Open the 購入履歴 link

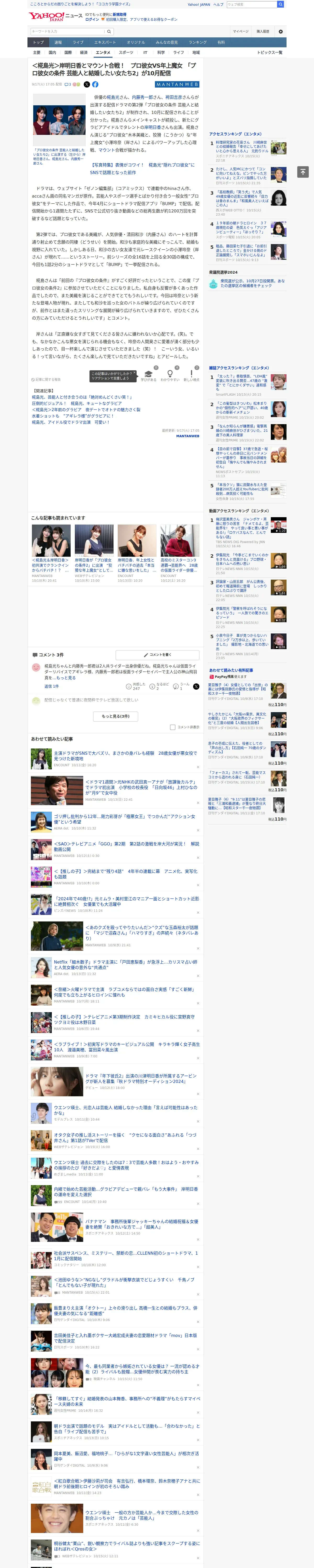click(263, 32)
